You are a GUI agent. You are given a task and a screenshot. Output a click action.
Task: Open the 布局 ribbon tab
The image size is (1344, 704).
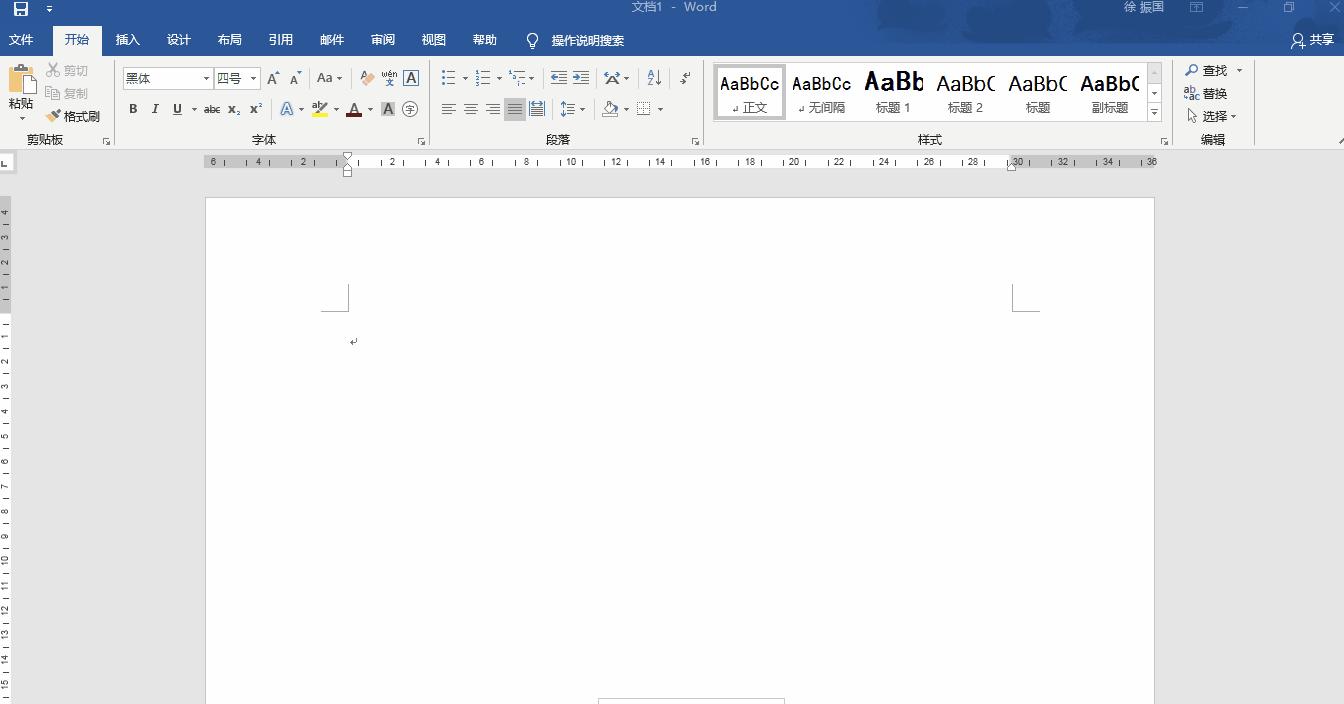(x=230, y=40)
